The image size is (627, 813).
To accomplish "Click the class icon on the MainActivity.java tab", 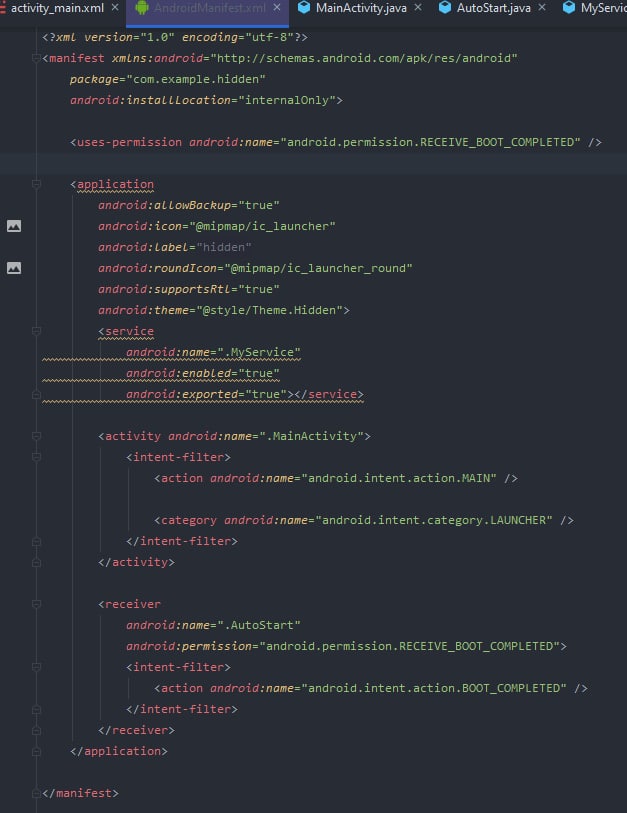I will pyautogui.click(x=304, y=8).
